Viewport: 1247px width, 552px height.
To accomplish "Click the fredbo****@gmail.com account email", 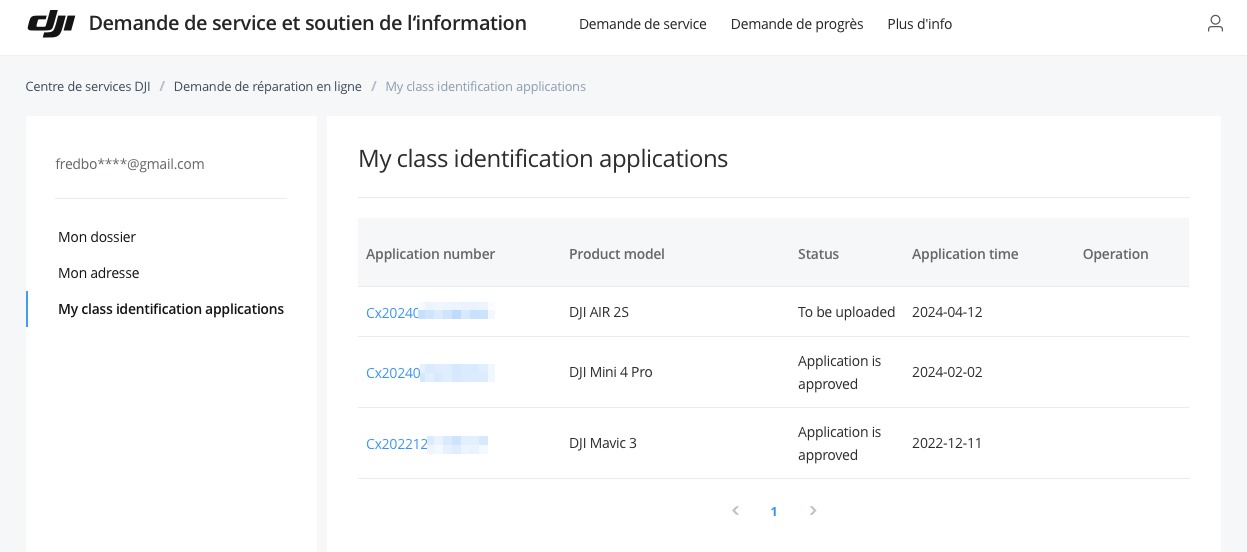I will (x=130, y=164).
